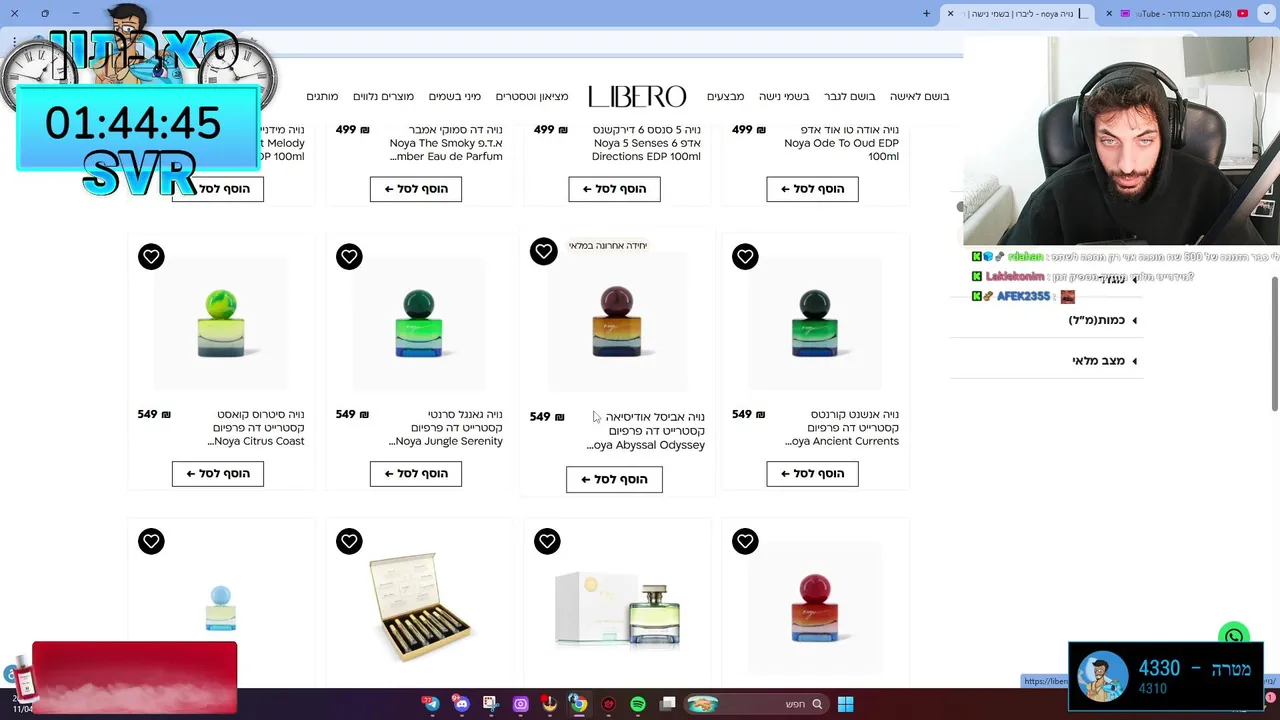Open Telegram from the taskbar

pyautogui.click(x=431, y=704)
